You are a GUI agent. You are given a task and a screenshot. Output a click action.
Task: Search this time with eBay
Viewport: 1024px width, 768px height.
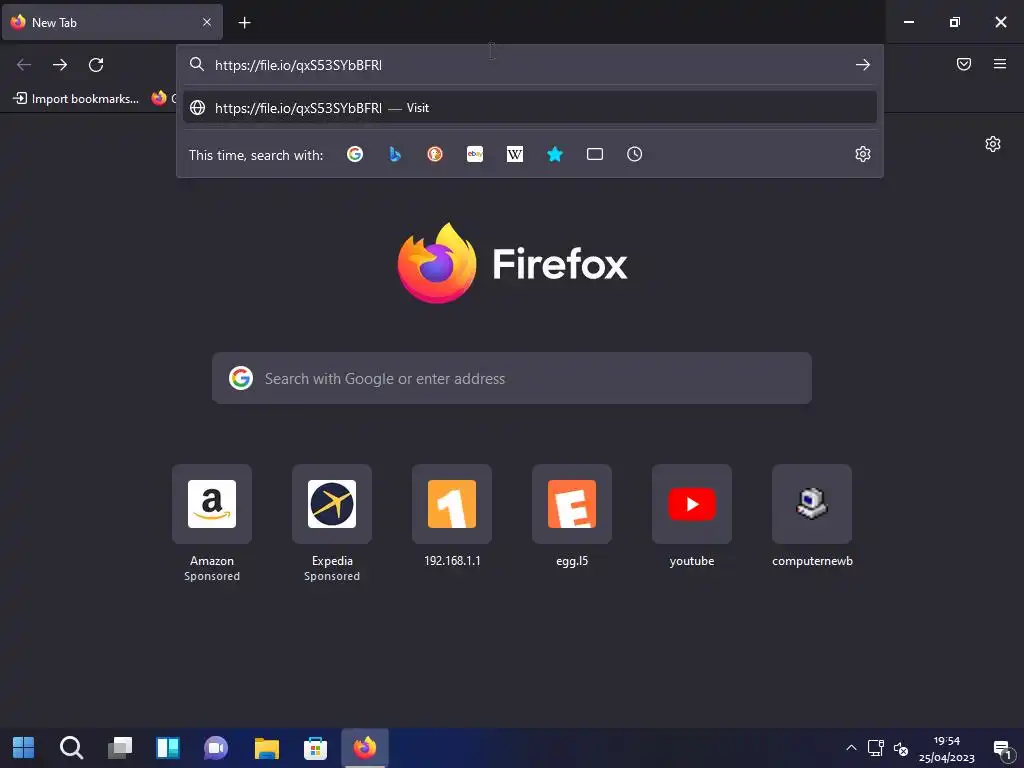475,154
